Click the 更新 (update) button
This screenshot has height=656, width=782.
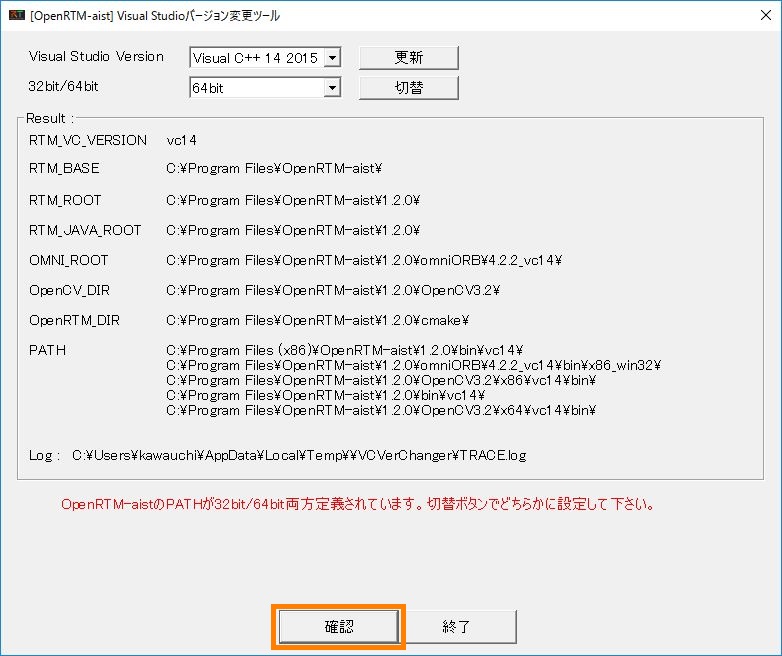pyautogui.click(x=408, y=58)
